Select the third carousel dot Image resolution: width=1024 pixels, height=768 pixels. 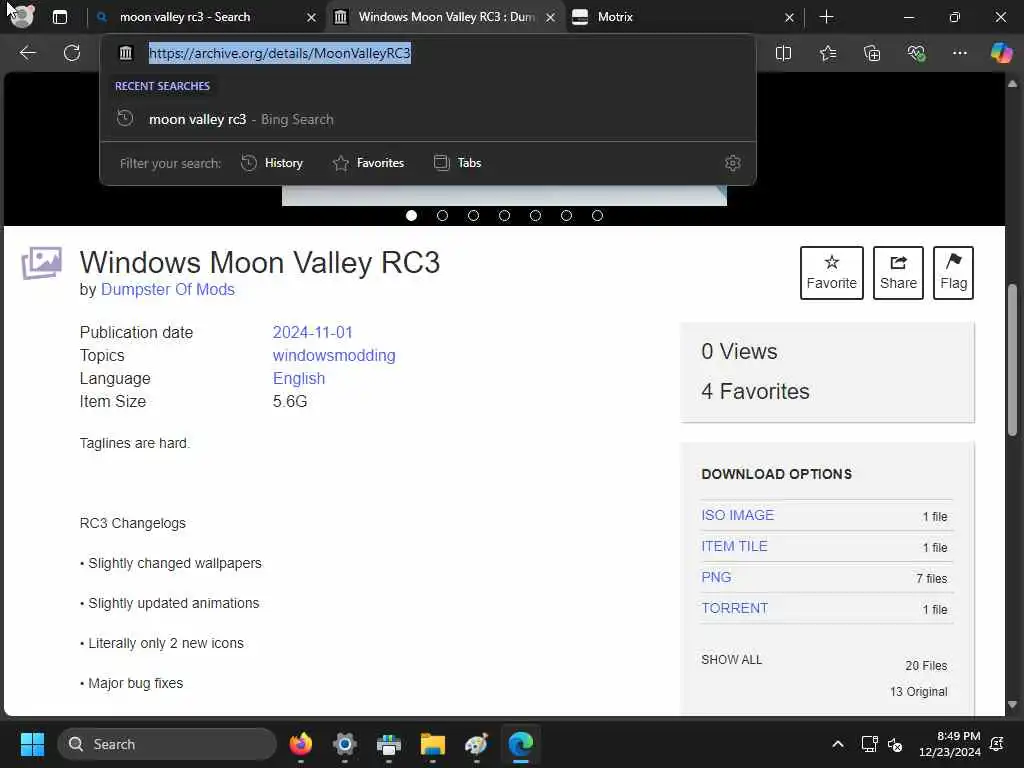pos(473,216)
